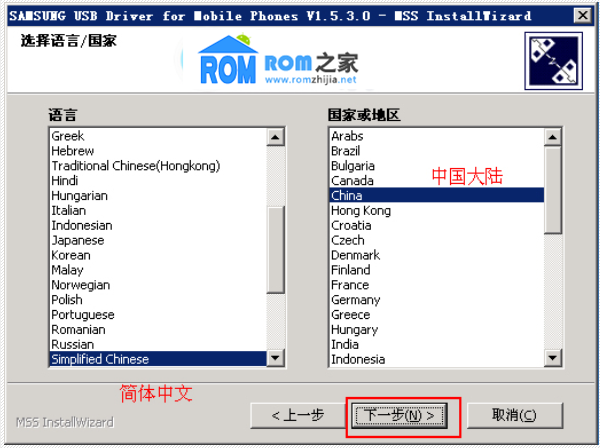Select Japanese in the language list
600x448 pixels.
pos(158,240)
